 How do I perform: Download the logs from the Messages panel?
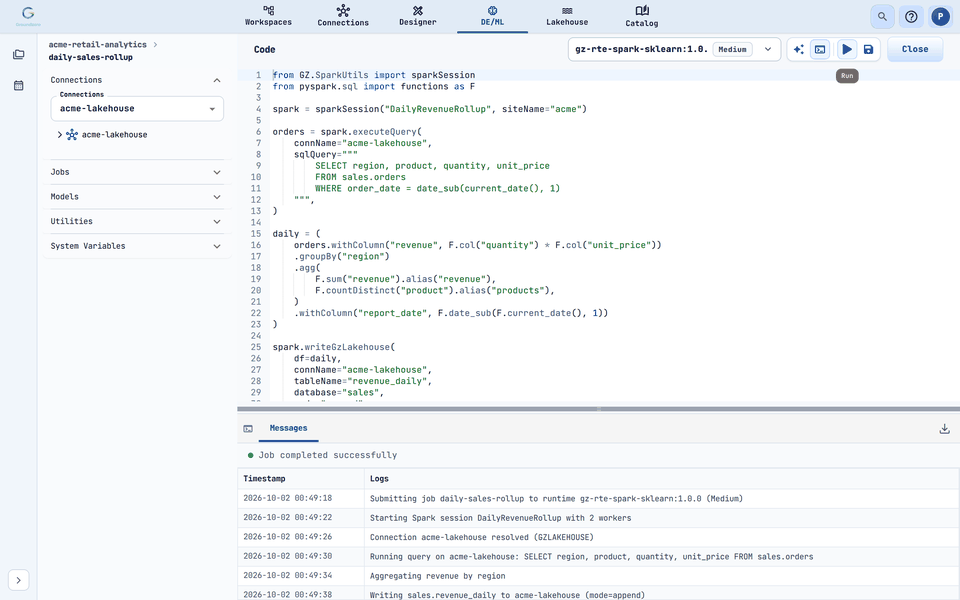click(945, 429)
